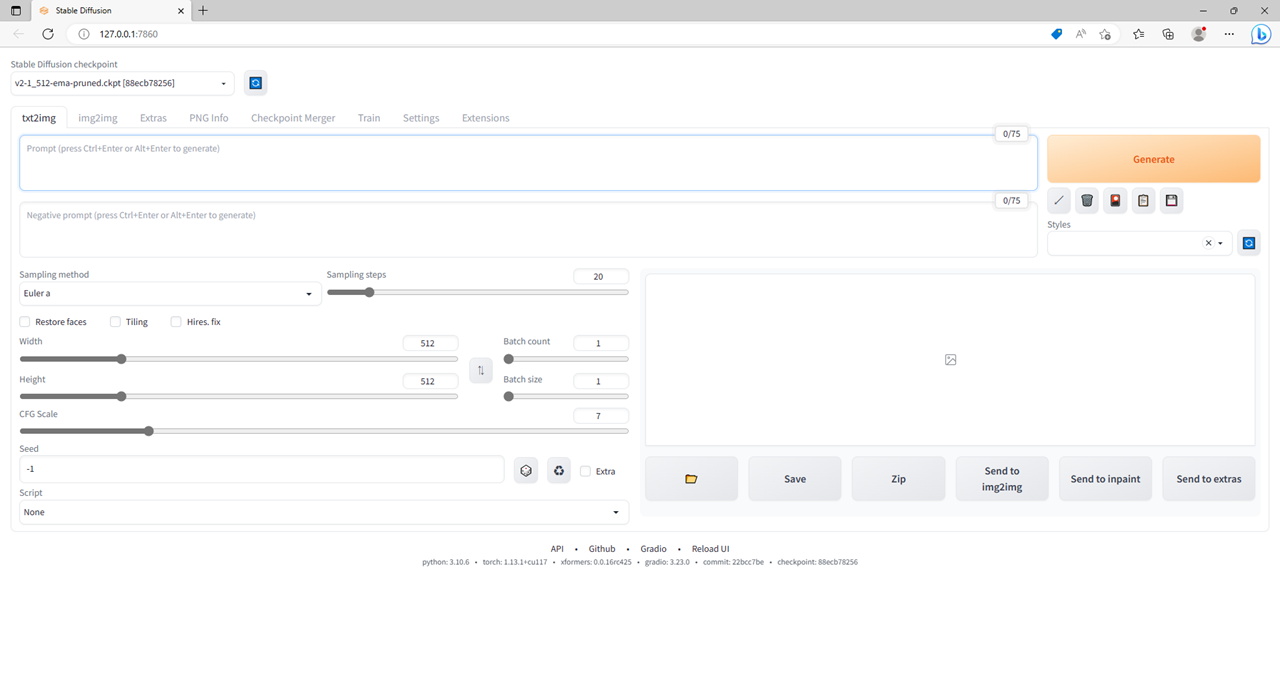Open the Stable Diffusion checkpoint dropdown

coord(122,83)
